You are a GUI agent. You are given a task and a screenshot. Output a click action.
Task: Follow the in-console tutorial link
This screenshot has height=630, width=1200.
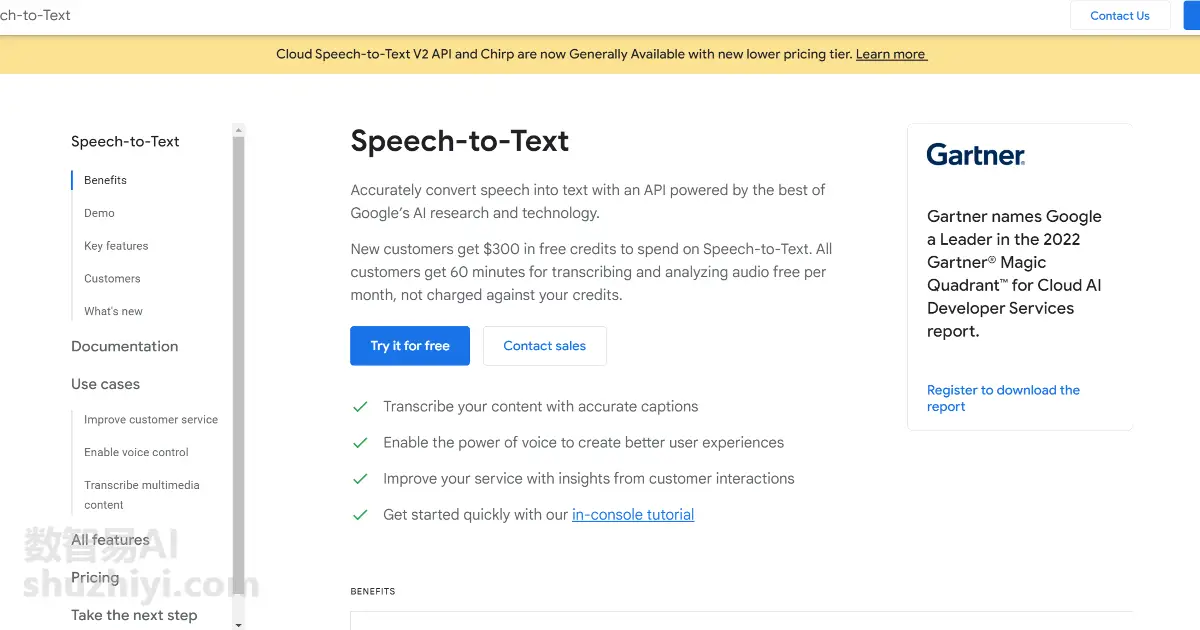(x=633, y=515)
